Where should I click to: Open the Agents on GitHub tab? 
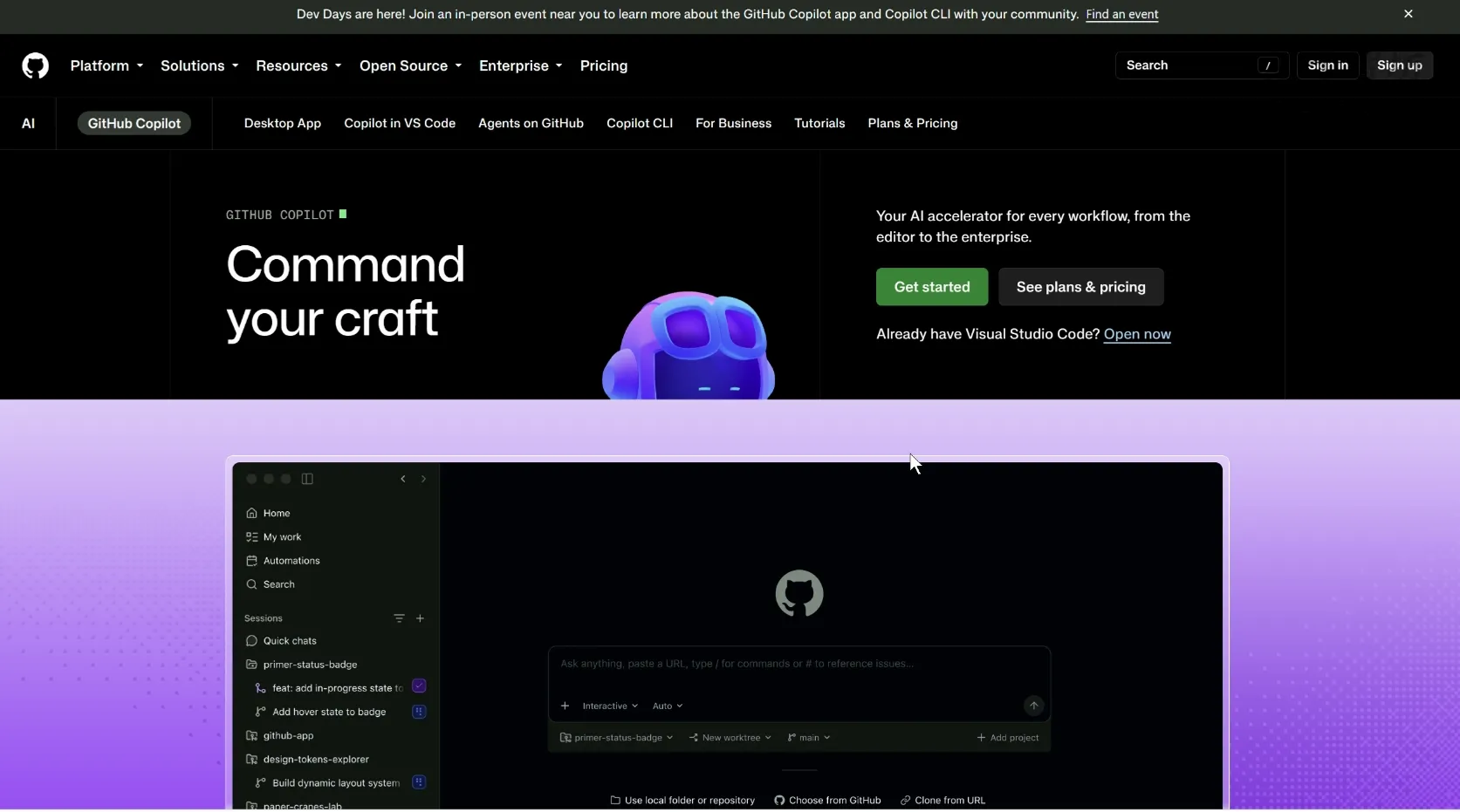[x=531, y=124]
